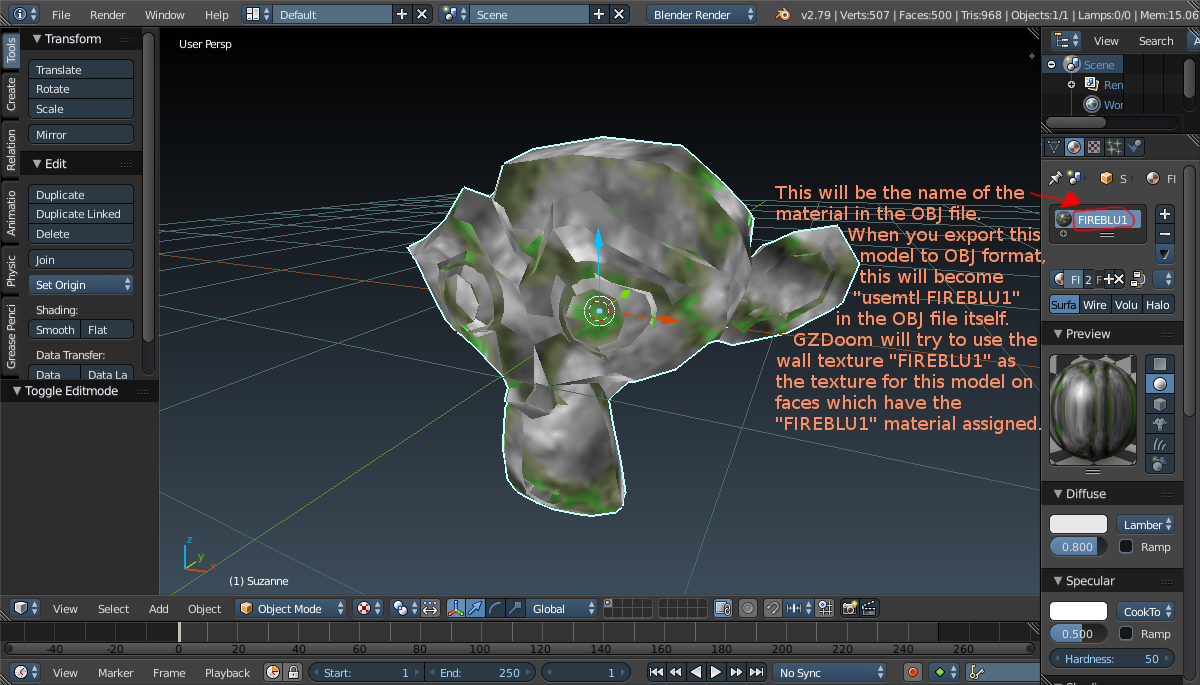The height and width of the screenshot is (685, 1200).
Task: Open the CookTorr specular shader dropdown
Action: (1145, 611)
